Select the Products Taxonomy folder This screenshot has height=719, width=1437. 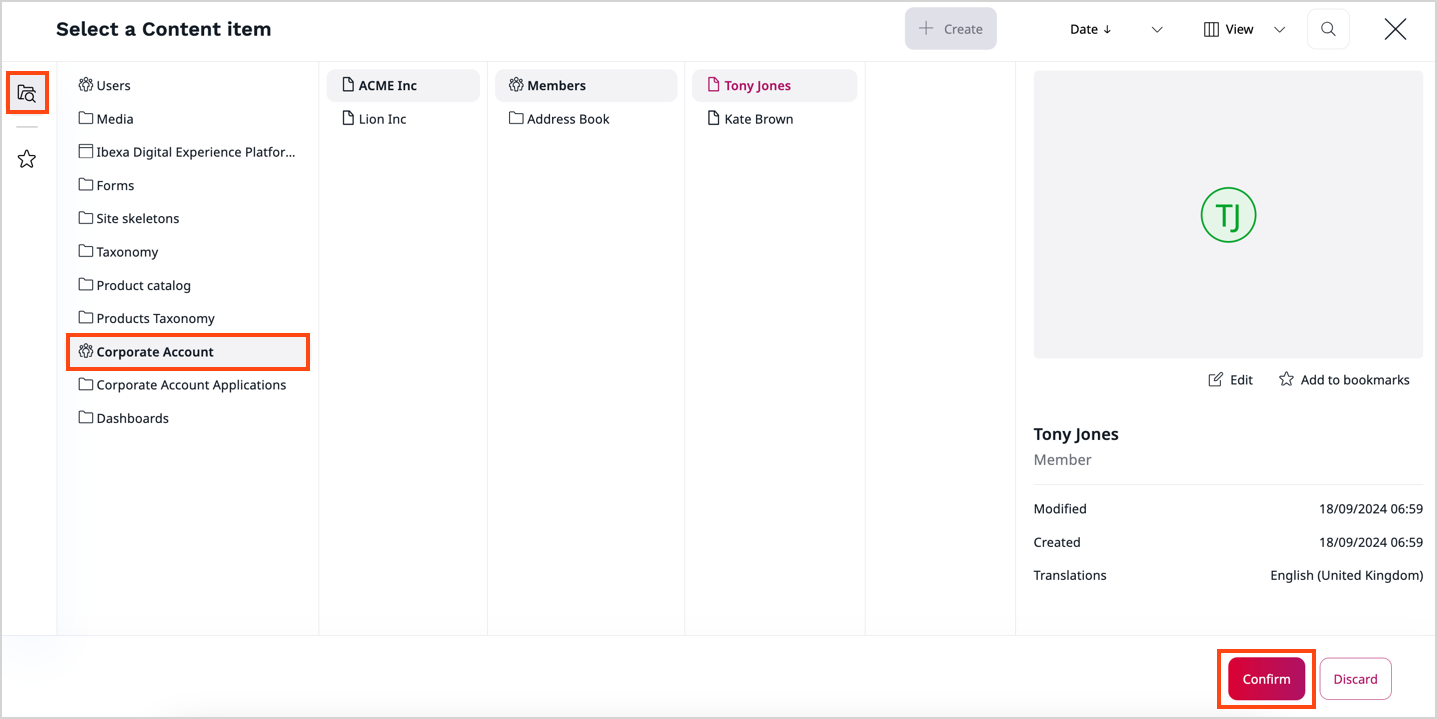coord(156,317)
